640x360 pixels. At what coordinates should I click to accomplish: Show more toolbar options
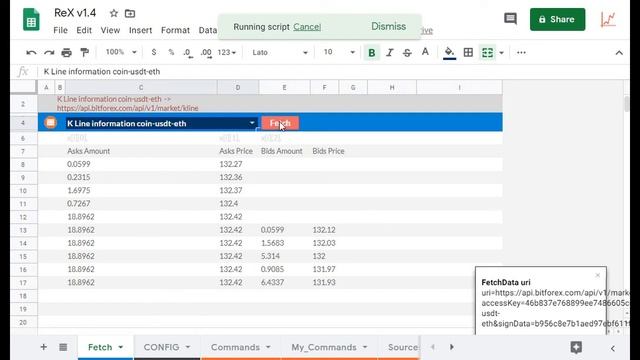click(521, 52)
